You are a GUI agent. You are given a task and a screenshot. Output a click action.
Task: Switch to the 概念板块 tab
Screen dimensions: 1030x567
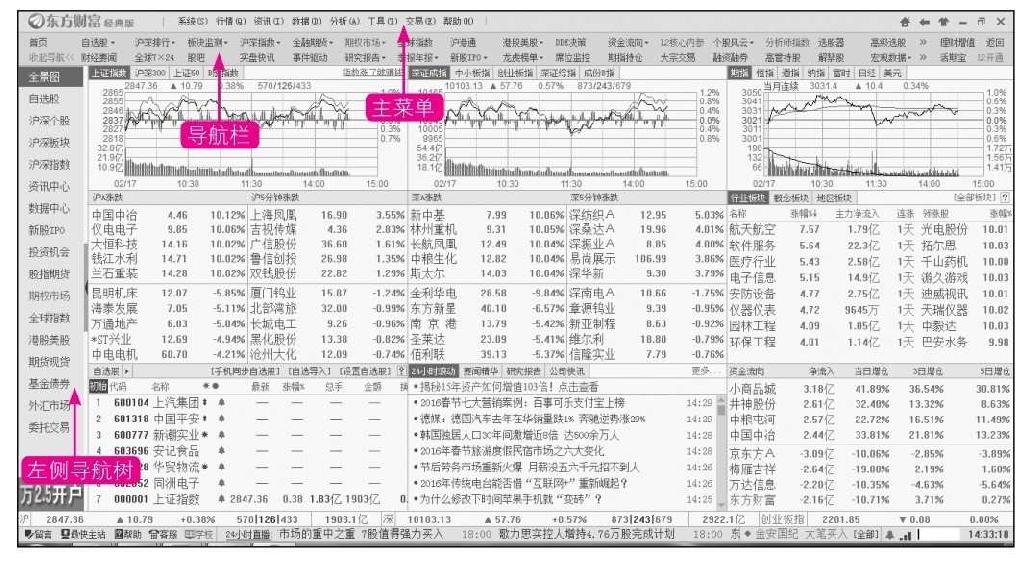pyautogui.click(x=791, y=197)
